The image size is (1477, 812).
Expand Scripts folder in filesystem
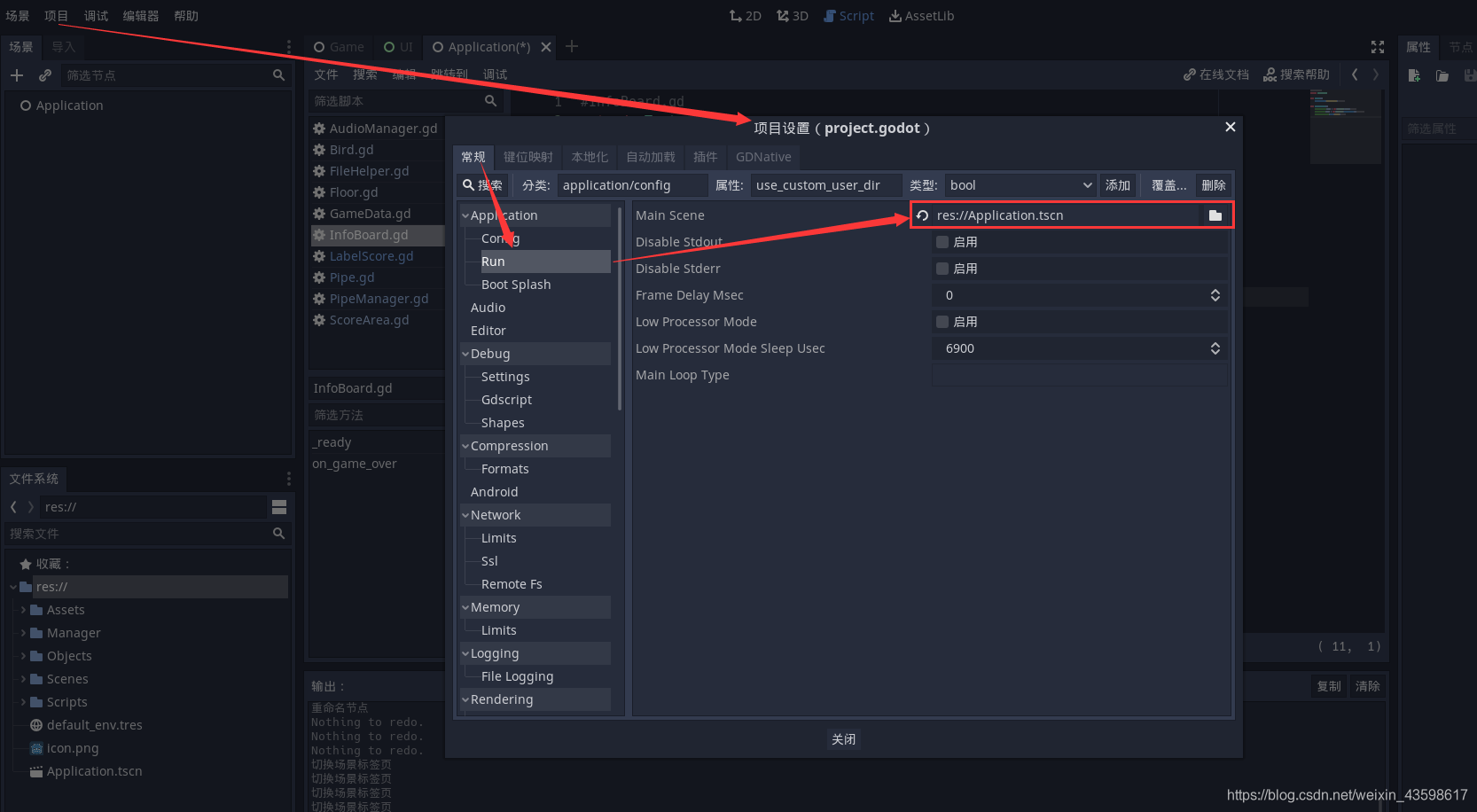[x=23, y=702]
